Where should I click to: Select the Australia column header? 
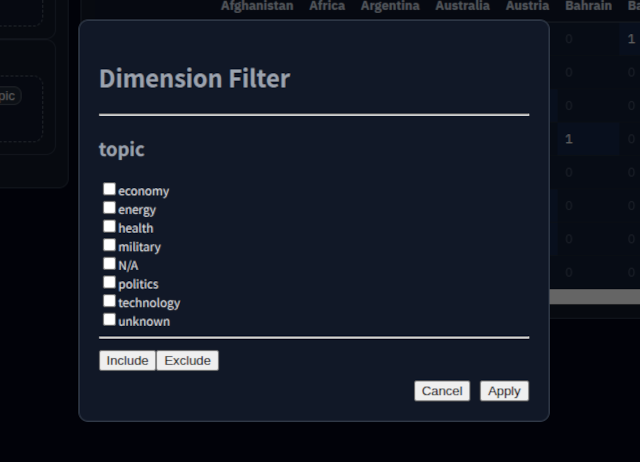tap(462, 6)
